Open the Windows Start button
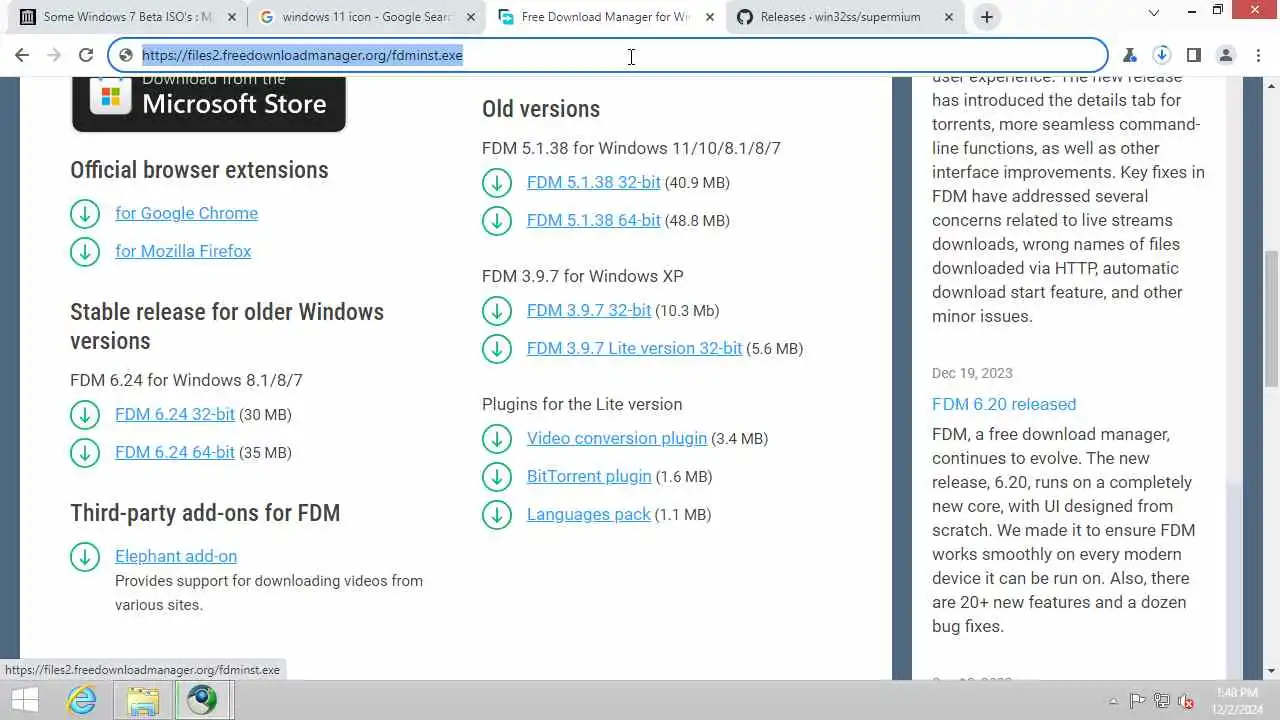1280x720 pixels. [23, 700]
